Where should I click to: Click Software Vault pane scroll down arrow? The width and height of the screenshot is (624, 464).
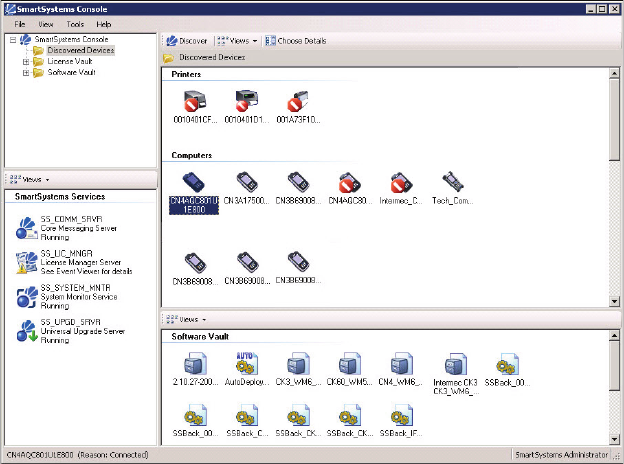[614, 440]
